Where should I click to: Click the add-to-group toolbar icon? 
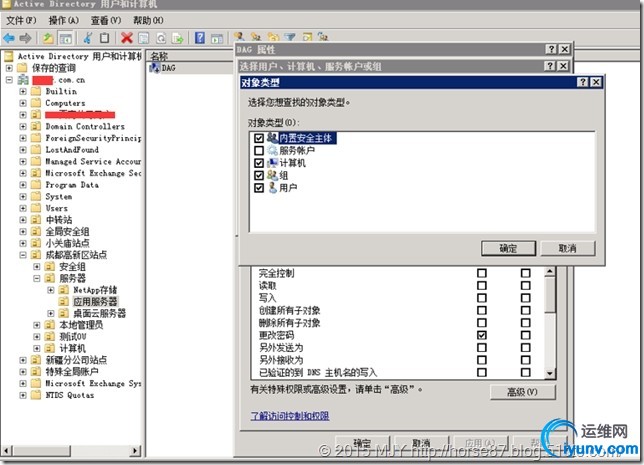click(x=323, y=37)
